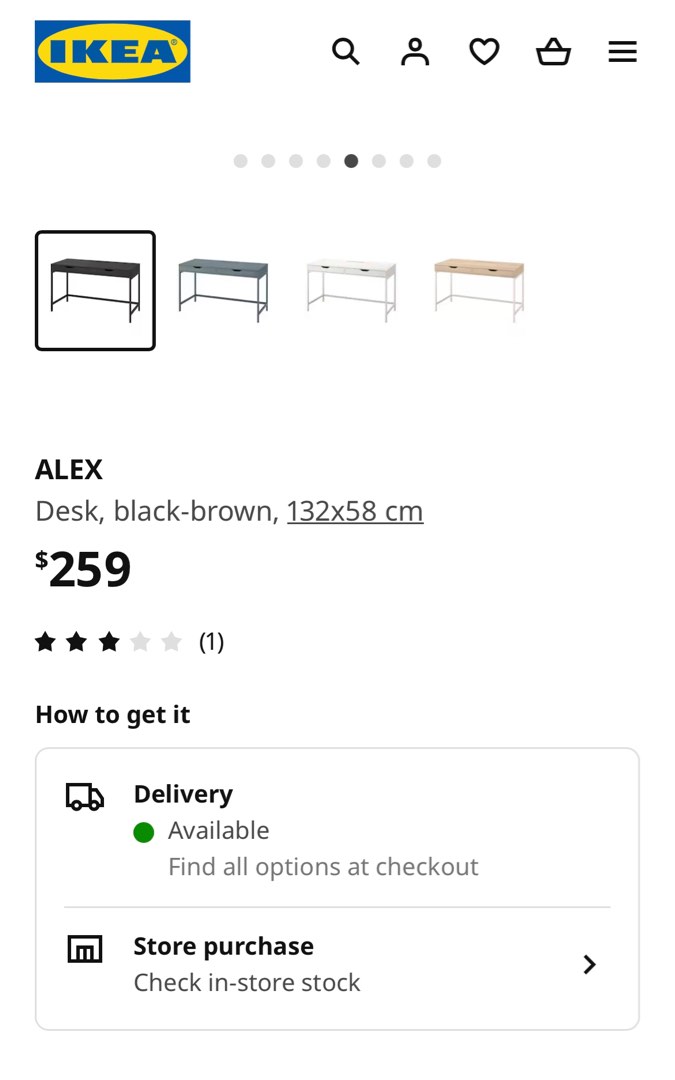Select the black-brown desk color variant
Image resolution: width=675 pixels, height=1080 pixels.
[x=95, y=290]
